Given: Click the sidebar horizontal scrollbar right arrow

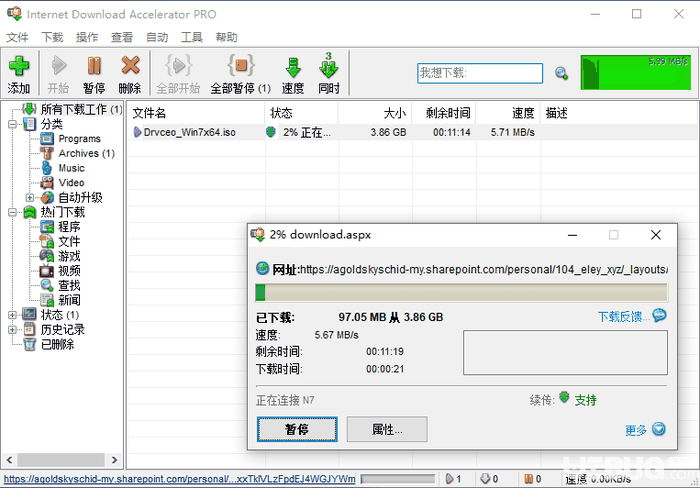Looking at the screenshot, I should [114, 459].
